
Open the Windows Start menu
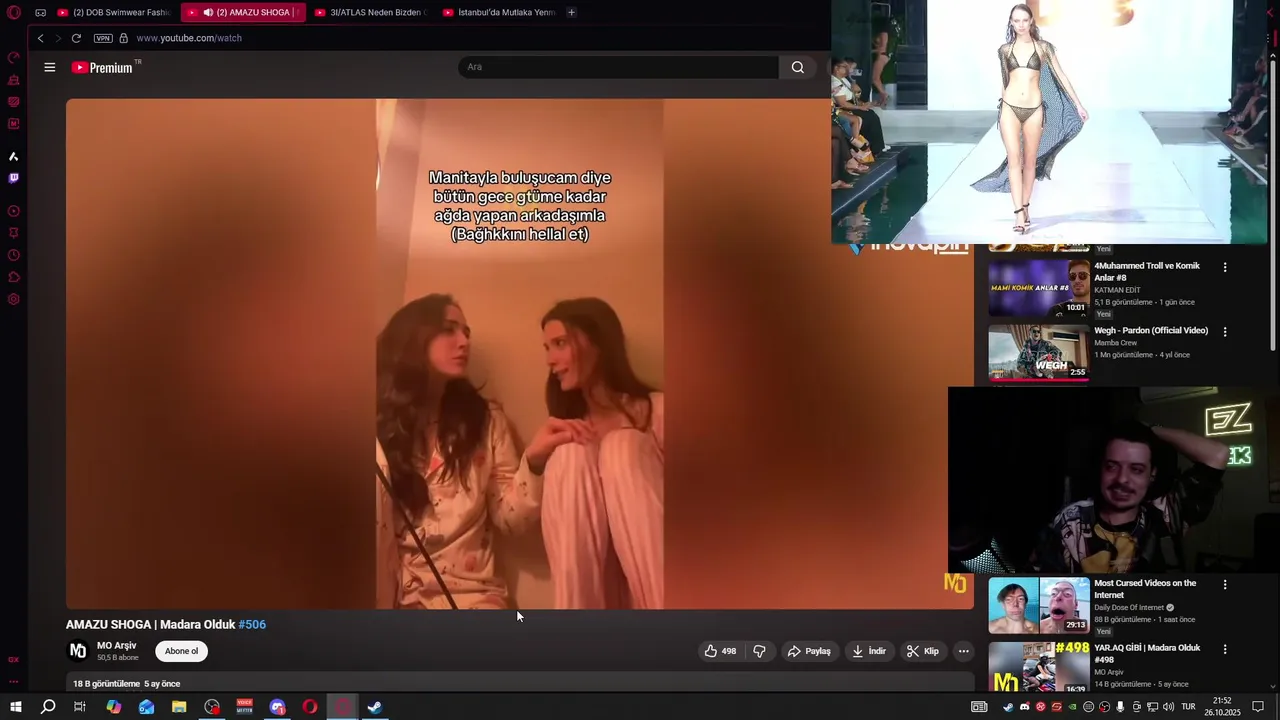point(15,707)
